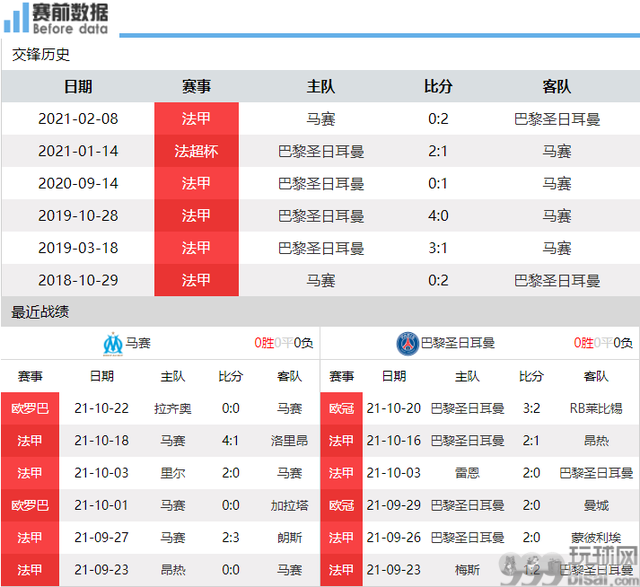Select 梅斯 home team name
The height and width of the screenshot is (587, 640).
(x=467, y=570)
